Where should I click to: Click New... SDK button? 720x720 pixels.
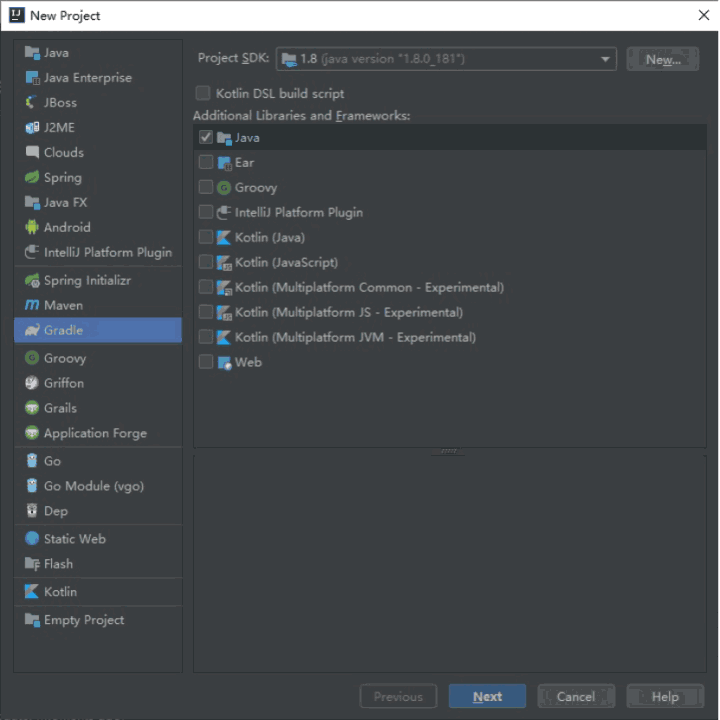(x=663, y=59)
